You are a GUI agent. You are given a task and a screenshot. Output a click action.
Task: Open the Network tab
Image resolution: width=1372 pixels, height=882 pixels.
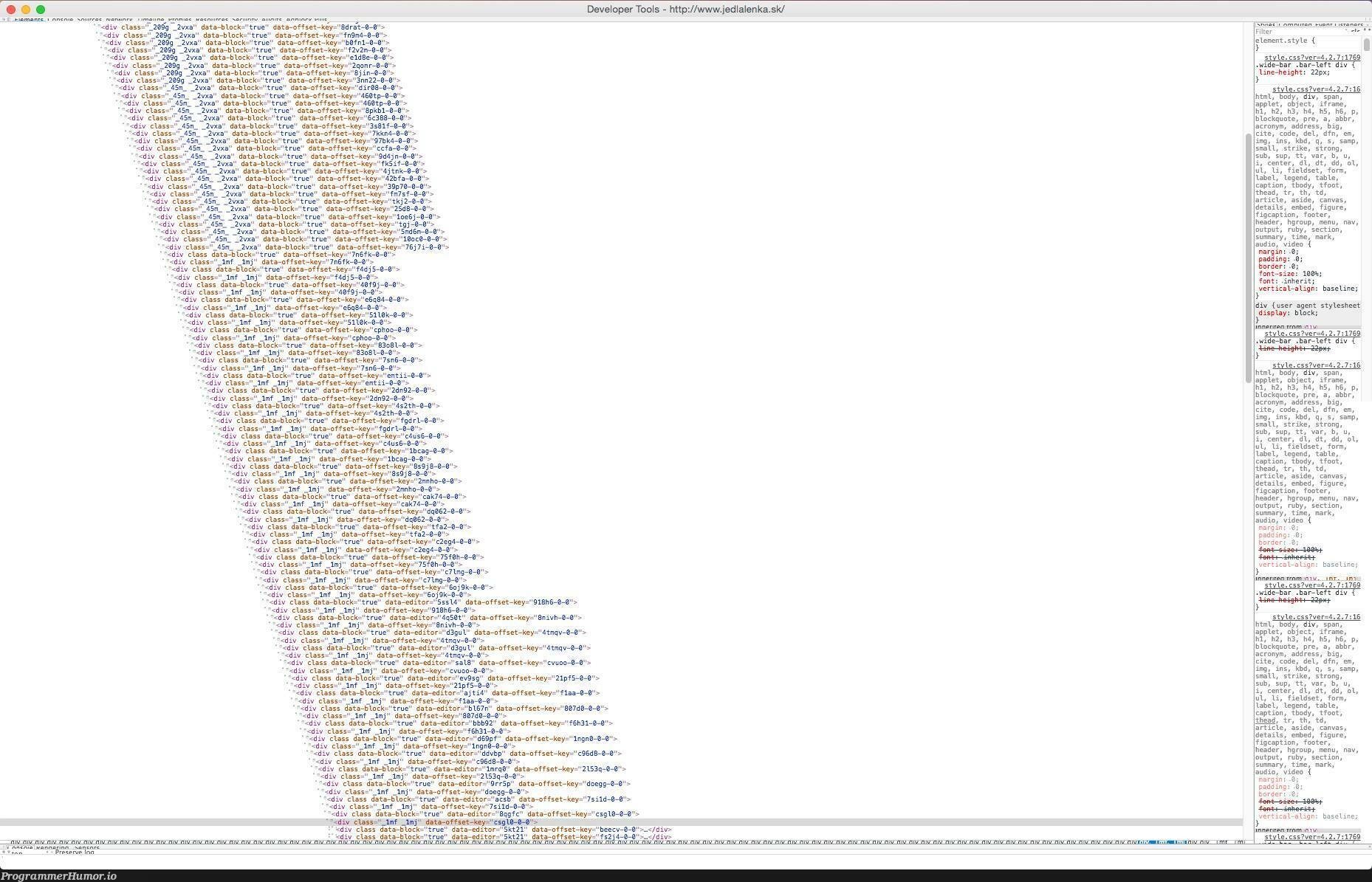tap(119, 20)
